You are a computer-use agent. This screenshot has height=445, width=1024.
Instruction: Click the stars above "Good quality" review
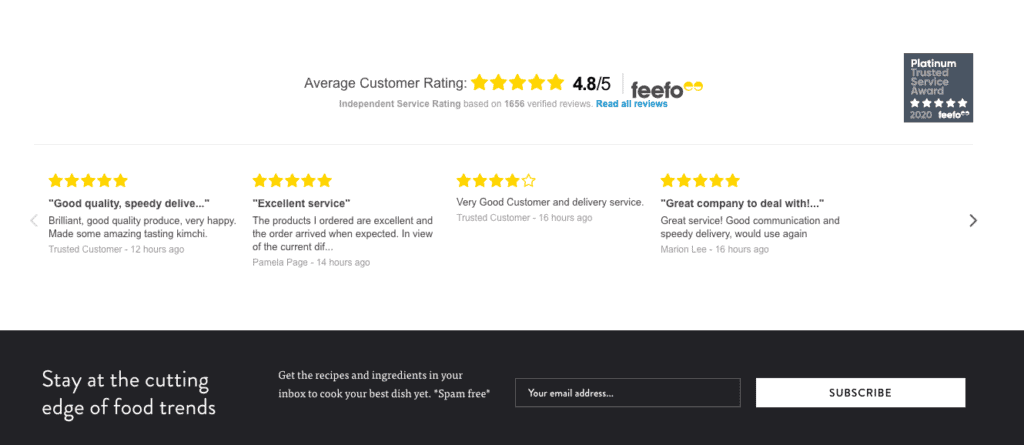tap(88, 180)
